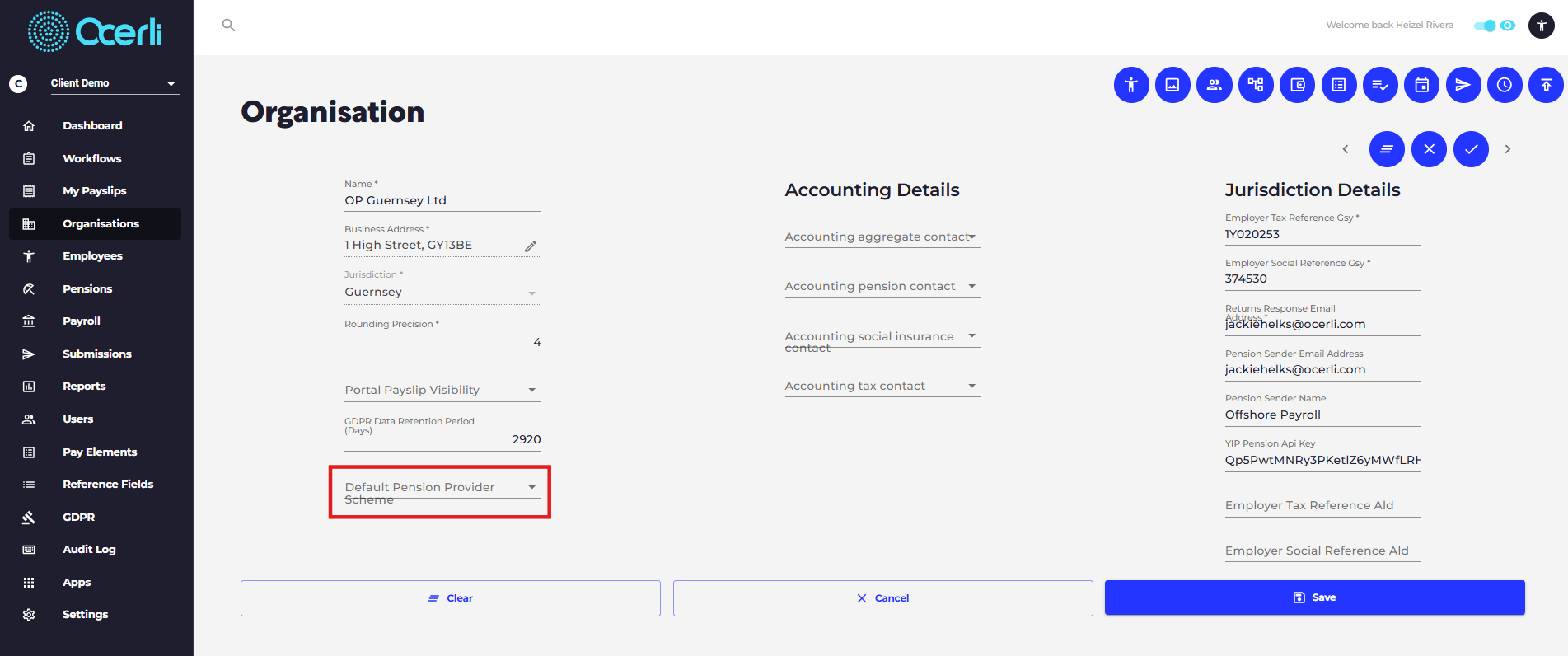Viewport: 1568px width, 656px height.
Task: Go to next with the right chevron
Action: [1508, 149]
